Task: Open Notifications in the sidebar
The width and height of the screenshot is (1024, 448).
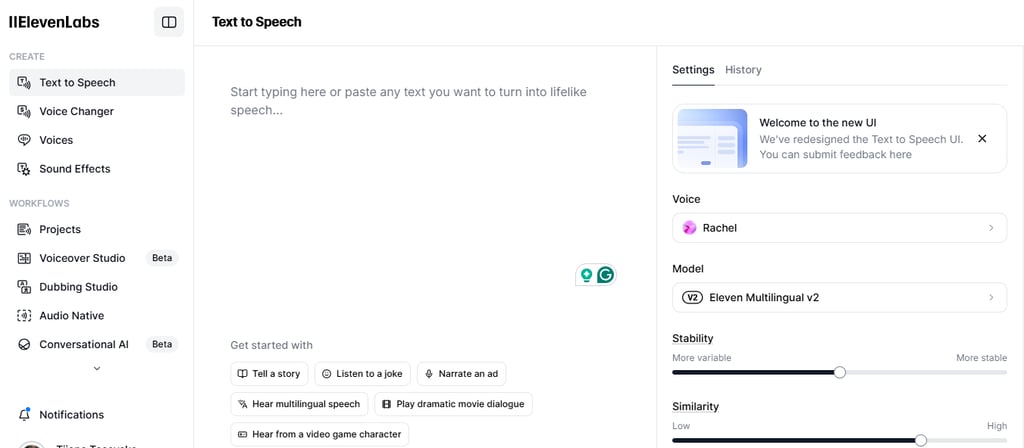Action: 97,415
